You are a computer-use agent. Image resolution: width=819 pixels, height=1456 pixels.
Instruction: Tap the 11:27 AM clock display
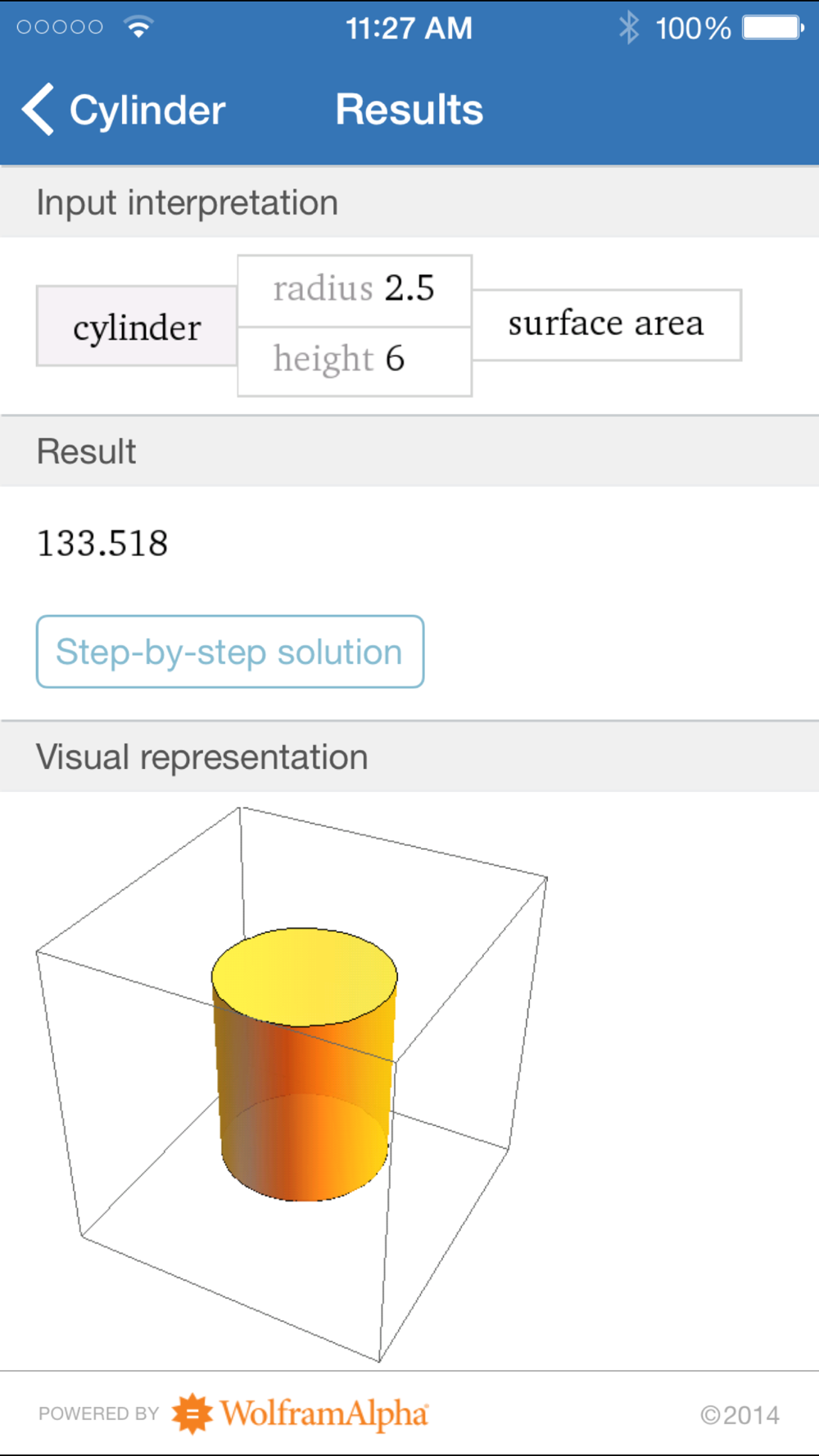click(x=409, y=29)
